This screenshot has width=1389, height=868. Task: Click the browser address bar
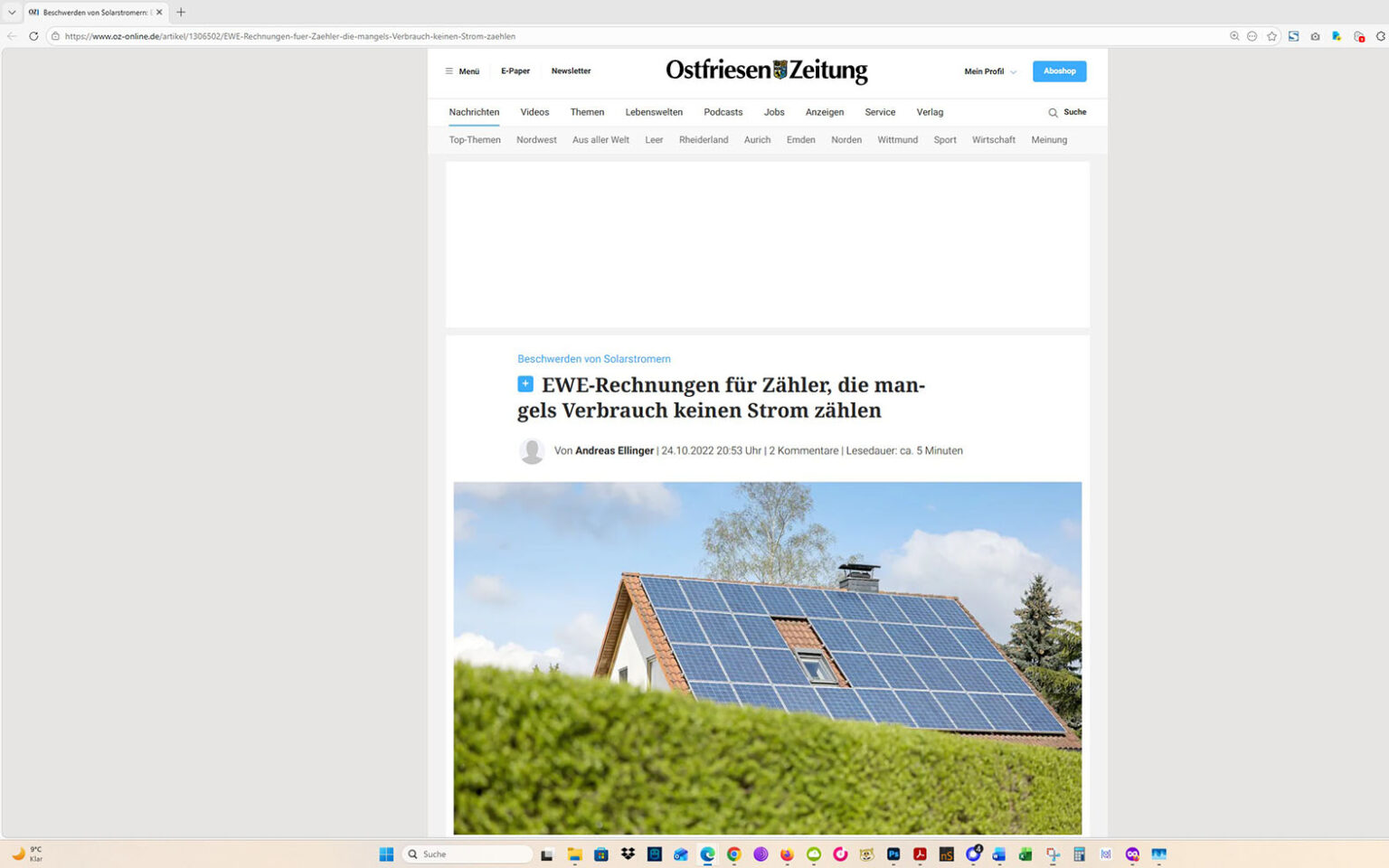click(x=362, y=36)
